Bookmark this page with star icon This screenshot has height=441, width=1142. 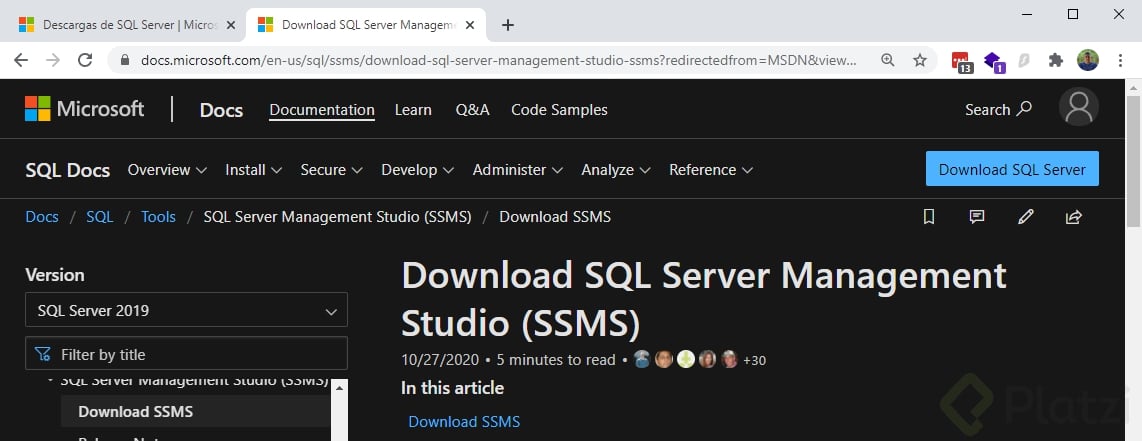(x=920, y=60)
